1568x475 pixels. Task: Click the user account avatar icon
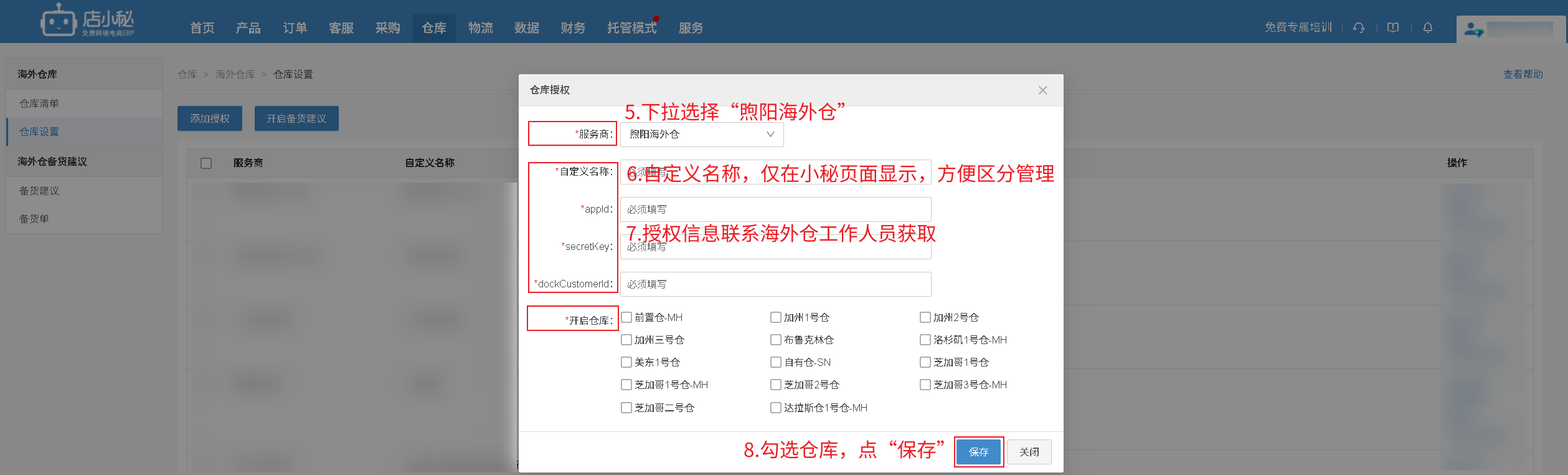coord(1473,29)
